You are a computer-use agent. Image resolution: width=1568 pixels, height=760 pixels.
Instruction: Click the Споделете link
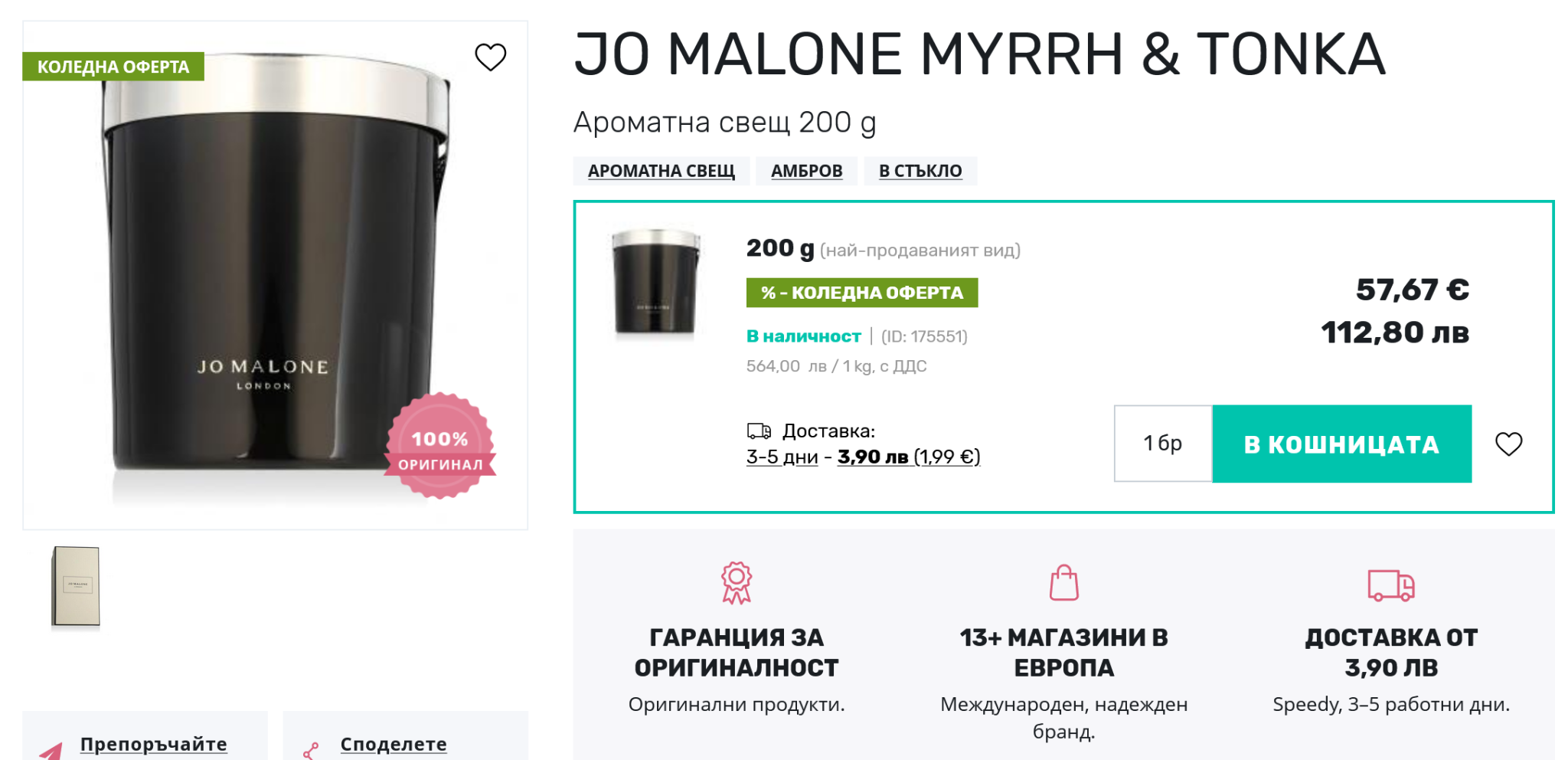[x=394, y=744]
